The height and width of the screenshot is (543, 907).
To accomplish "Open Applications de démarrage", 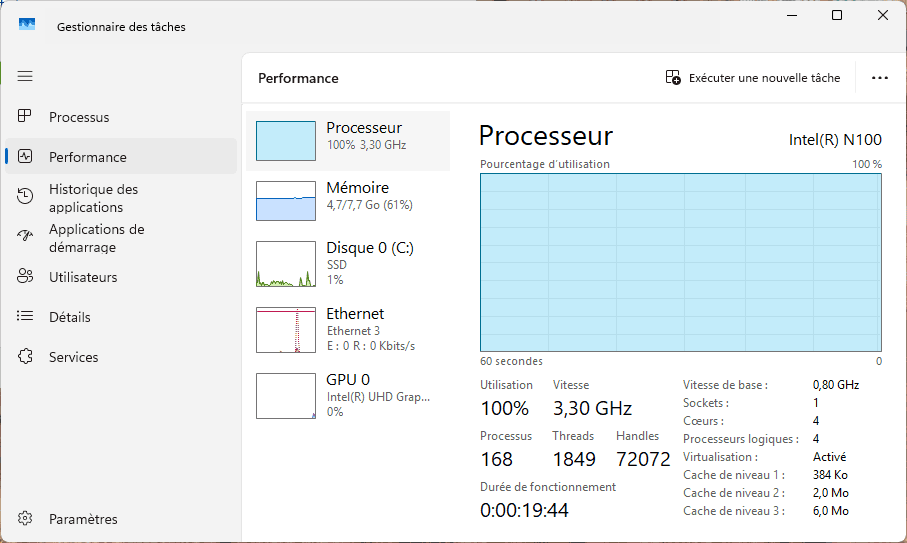I will click(x=121, y=238).
